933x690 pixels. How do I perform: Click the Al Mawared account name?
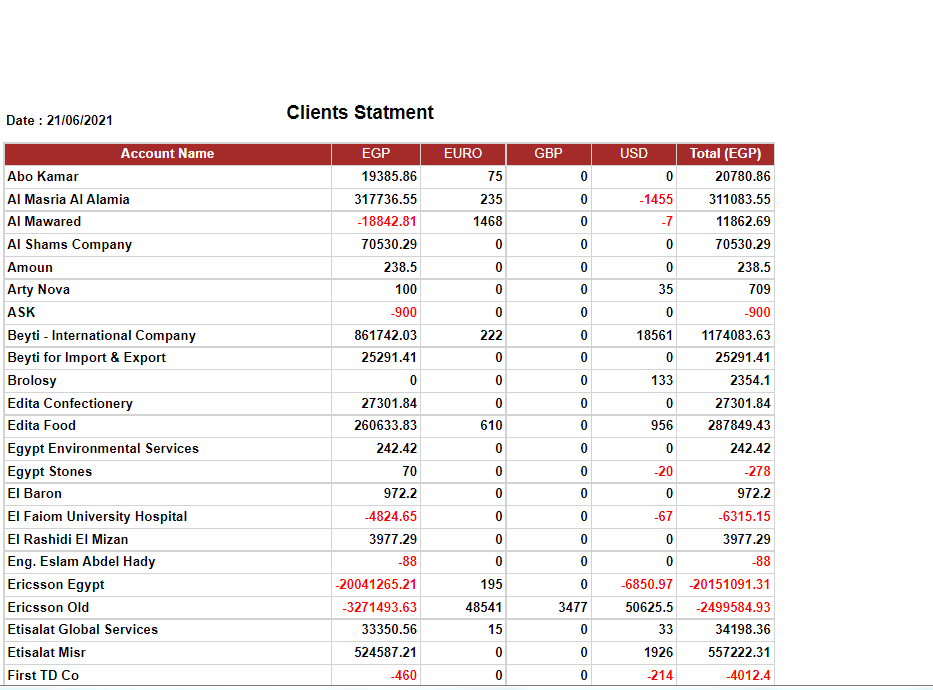click(44, 221)
